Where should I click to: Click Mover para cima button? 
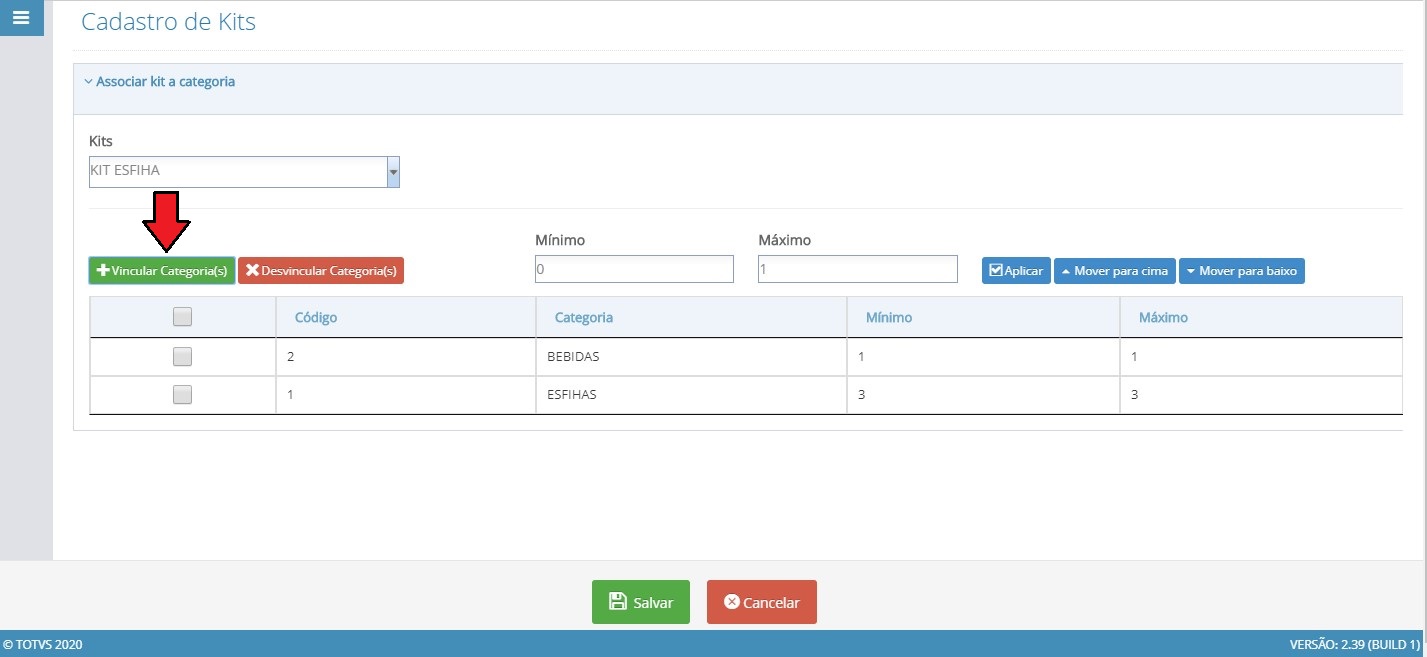[x=1114, y=271]
